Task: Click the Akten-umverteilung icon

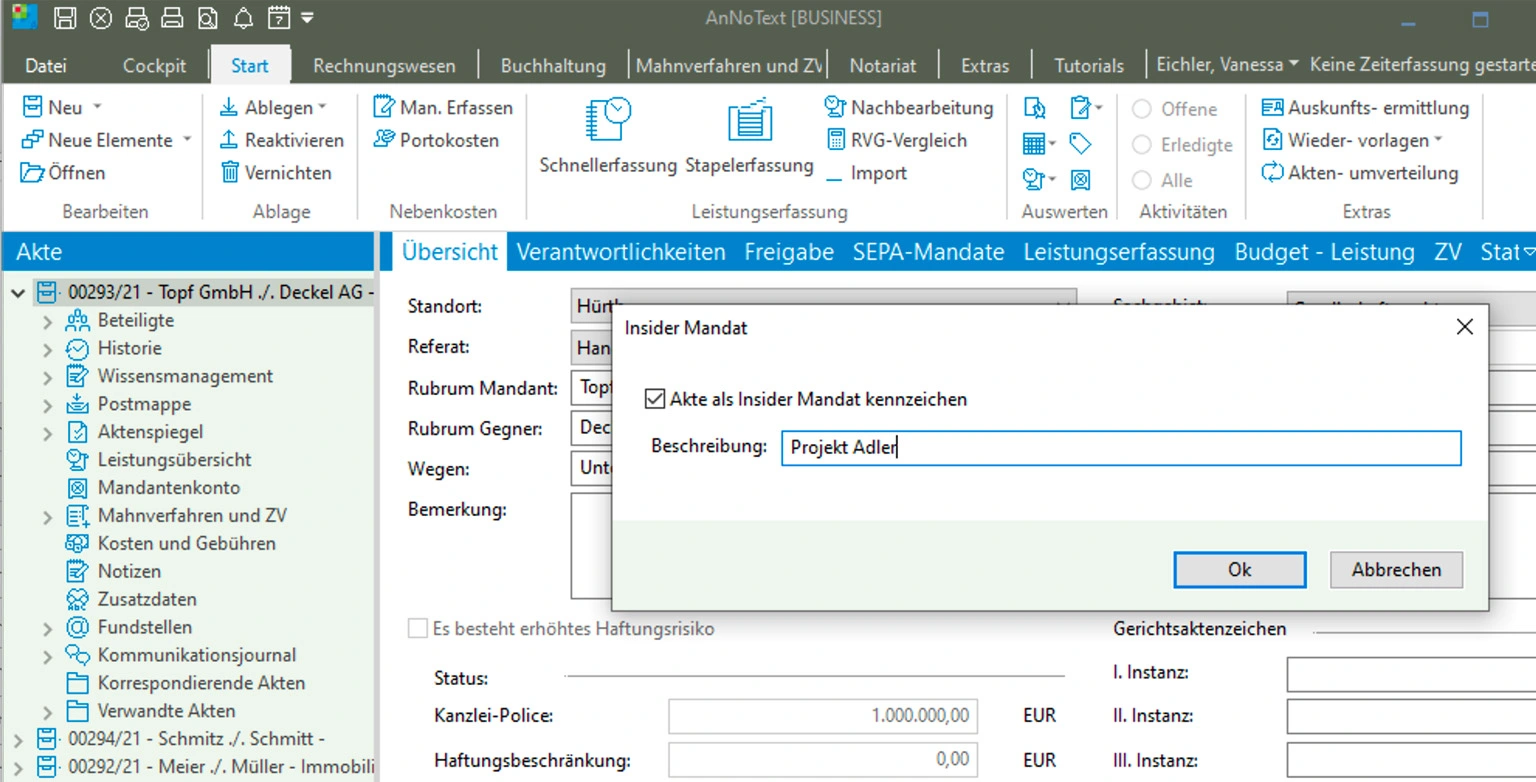Action: (x=1272, y=173)
